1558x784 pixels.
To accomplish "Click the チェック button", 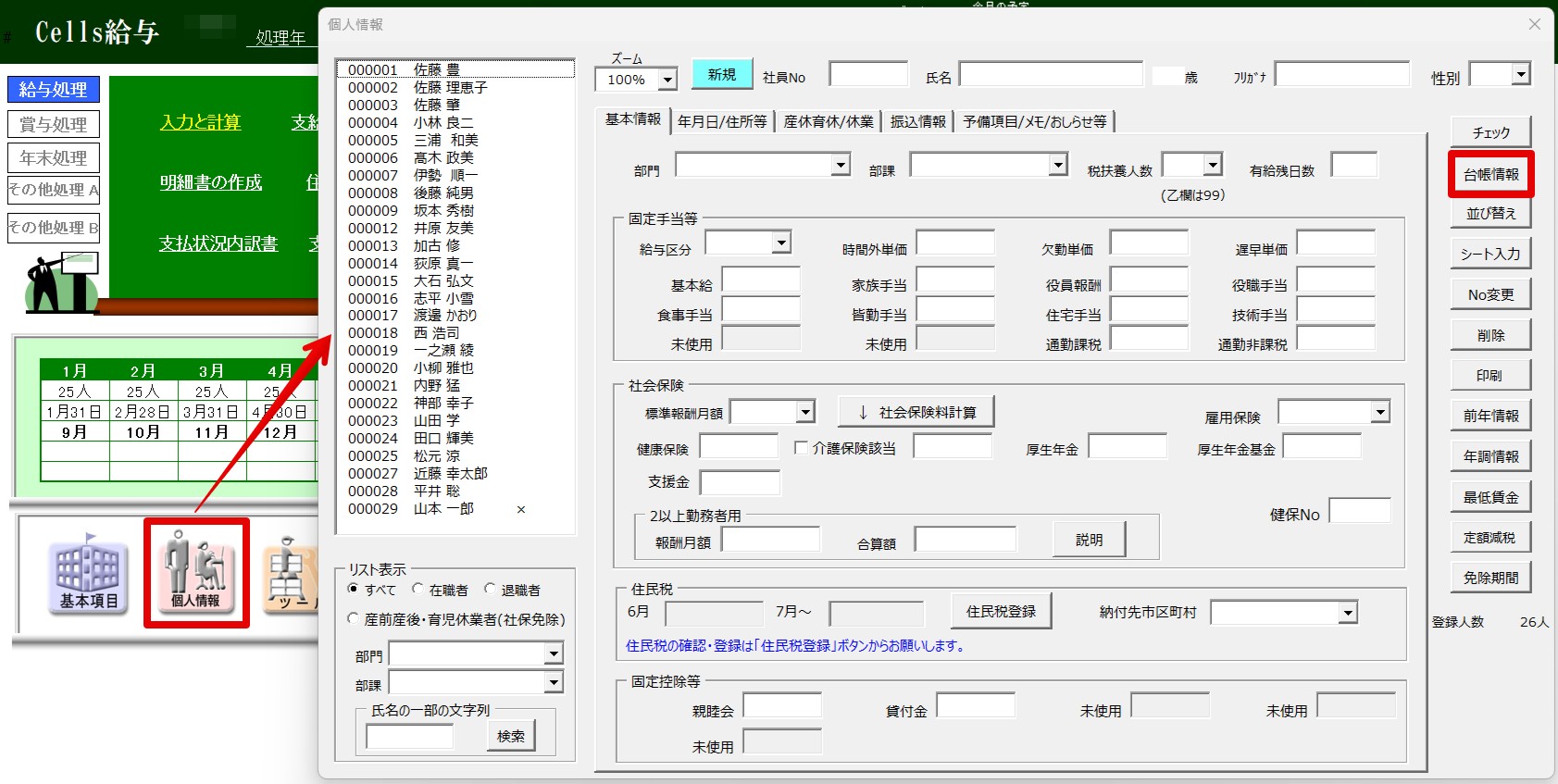I will 1490,132.
